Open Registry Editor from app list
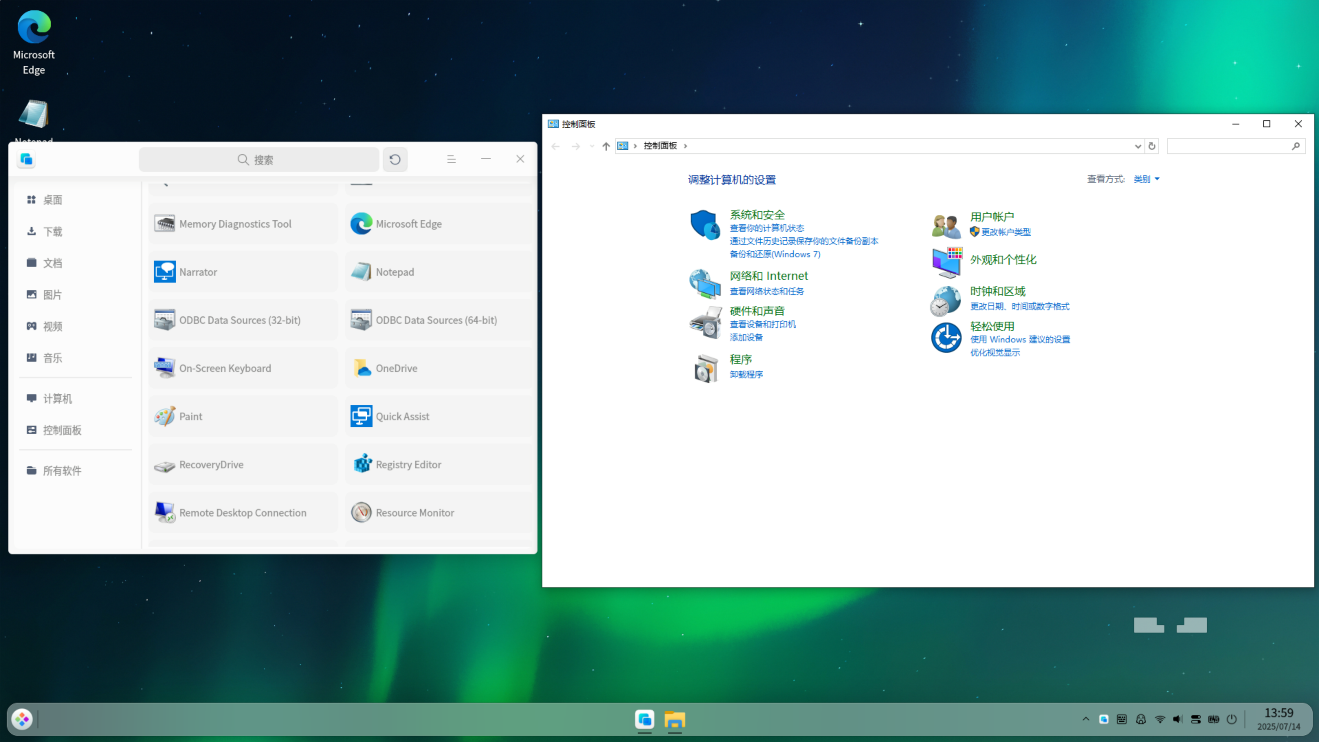 408,465
